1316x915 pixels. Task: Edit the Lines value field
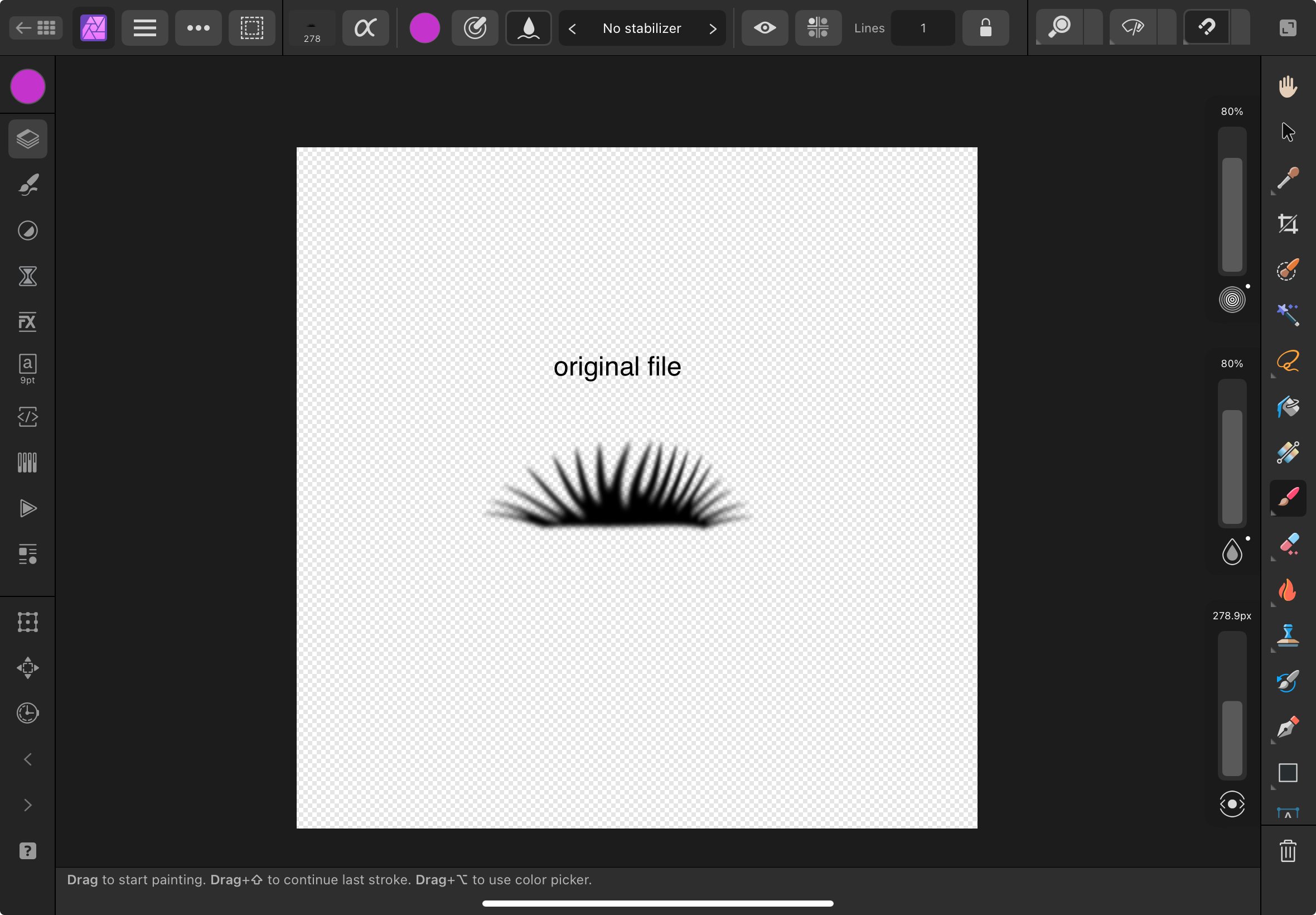(923, 27)
